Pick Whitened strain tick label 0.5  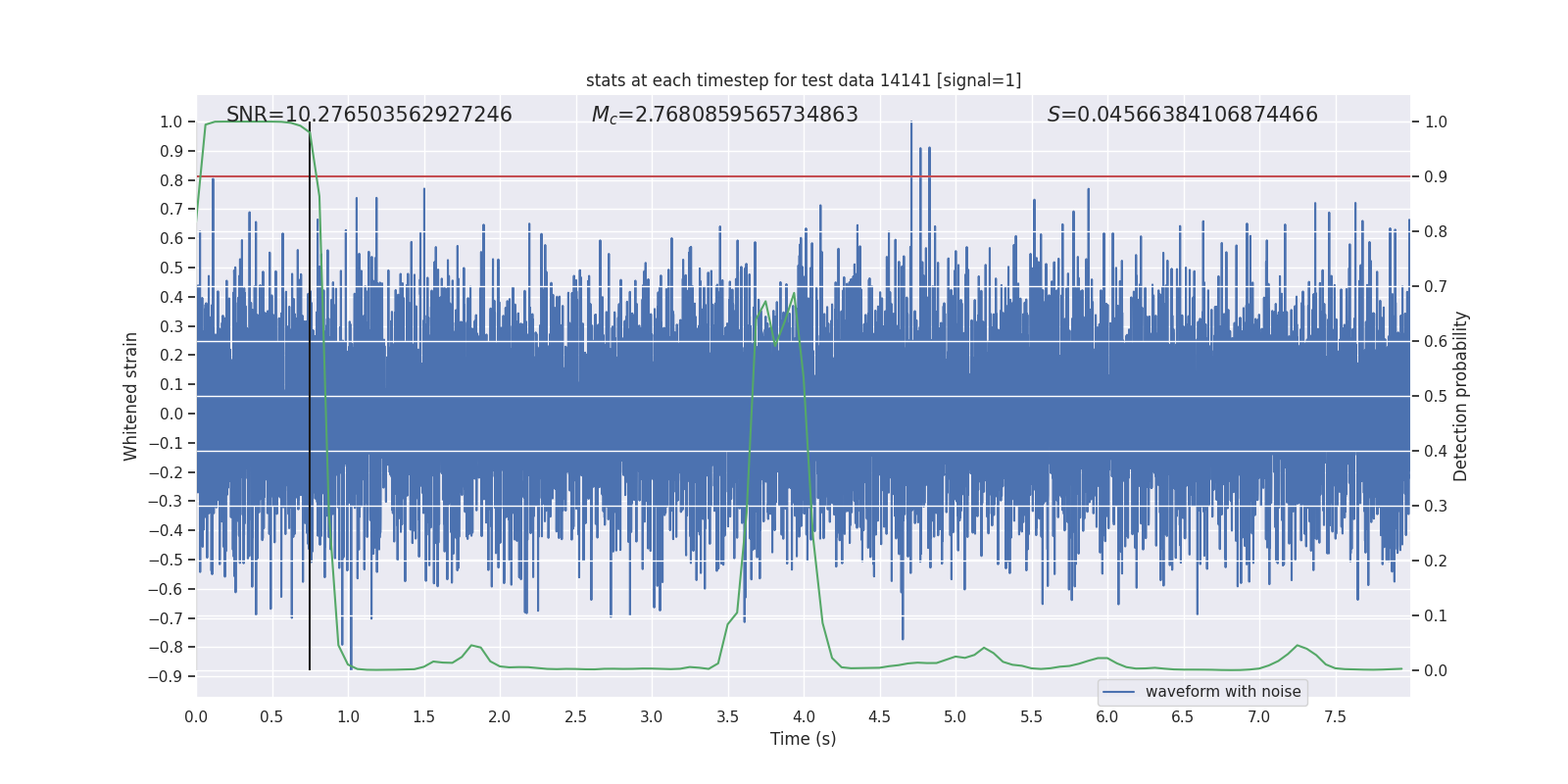click(x=171, y=268)
